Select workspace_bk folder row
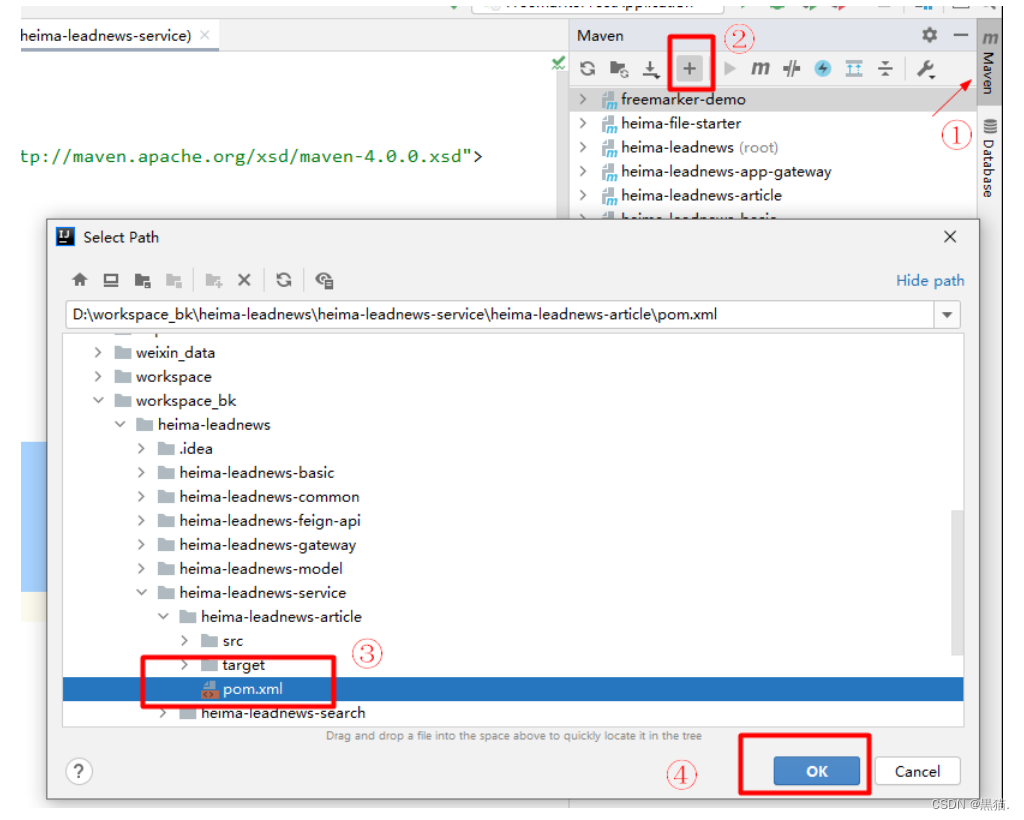 (513, 400)
